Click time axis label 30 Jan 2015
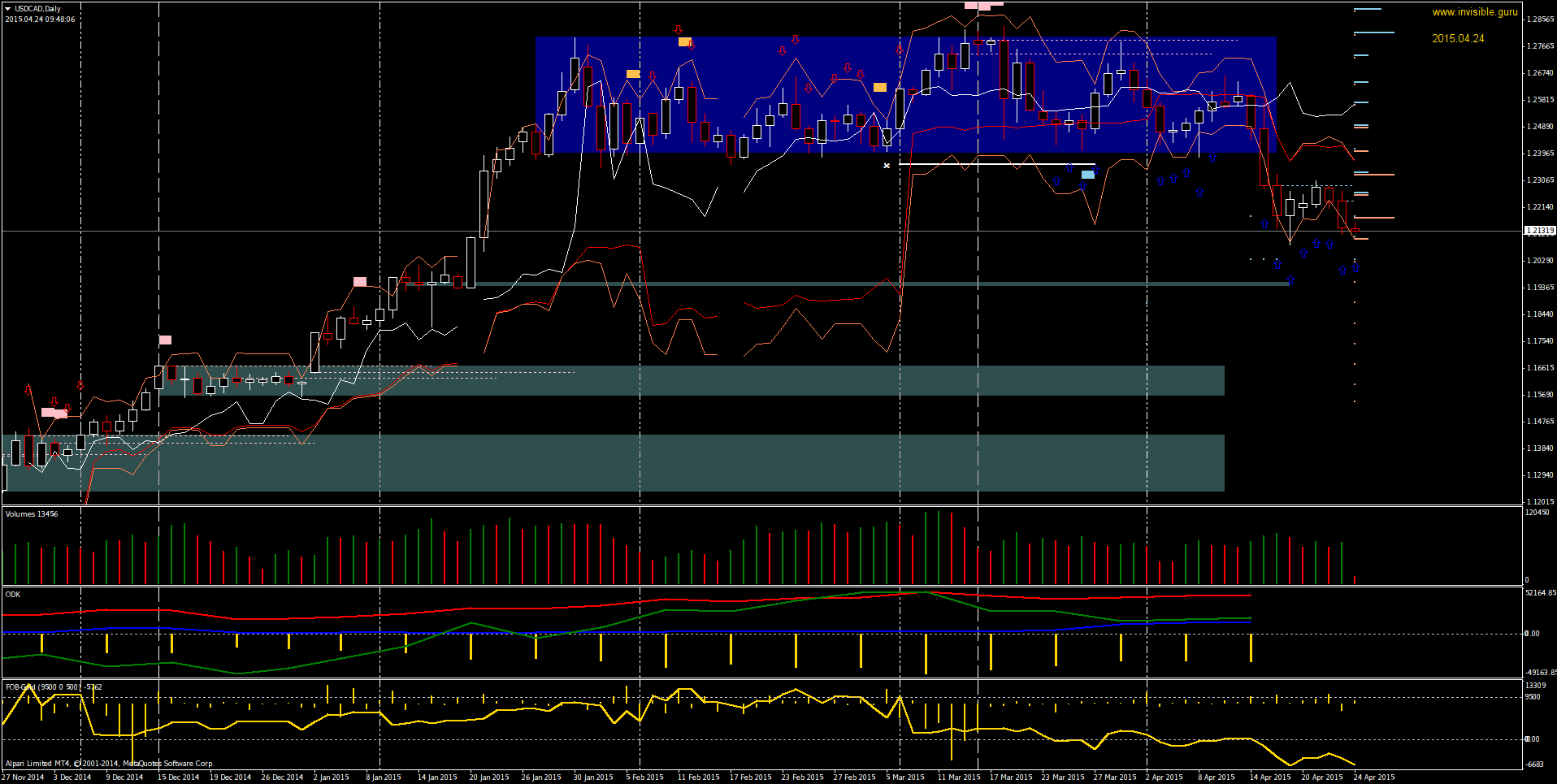Image resolution: width=1557 pixels, height=784 pixels. 593,778
